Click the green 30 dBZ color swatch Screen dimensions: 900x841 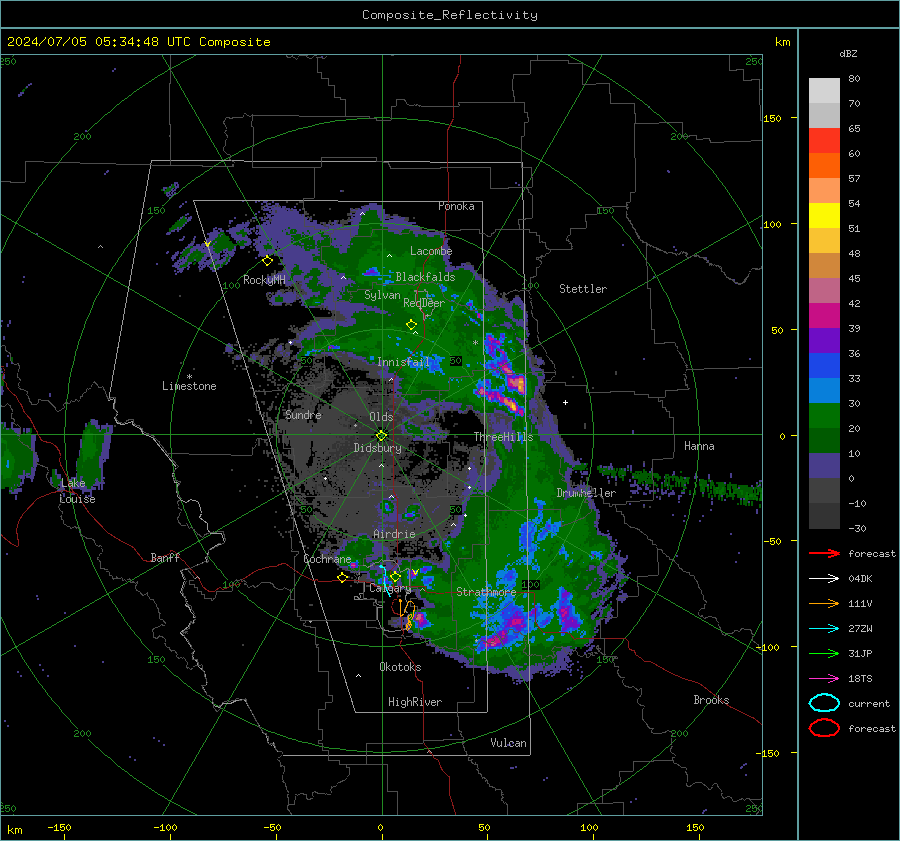click(x=824, y=415)
